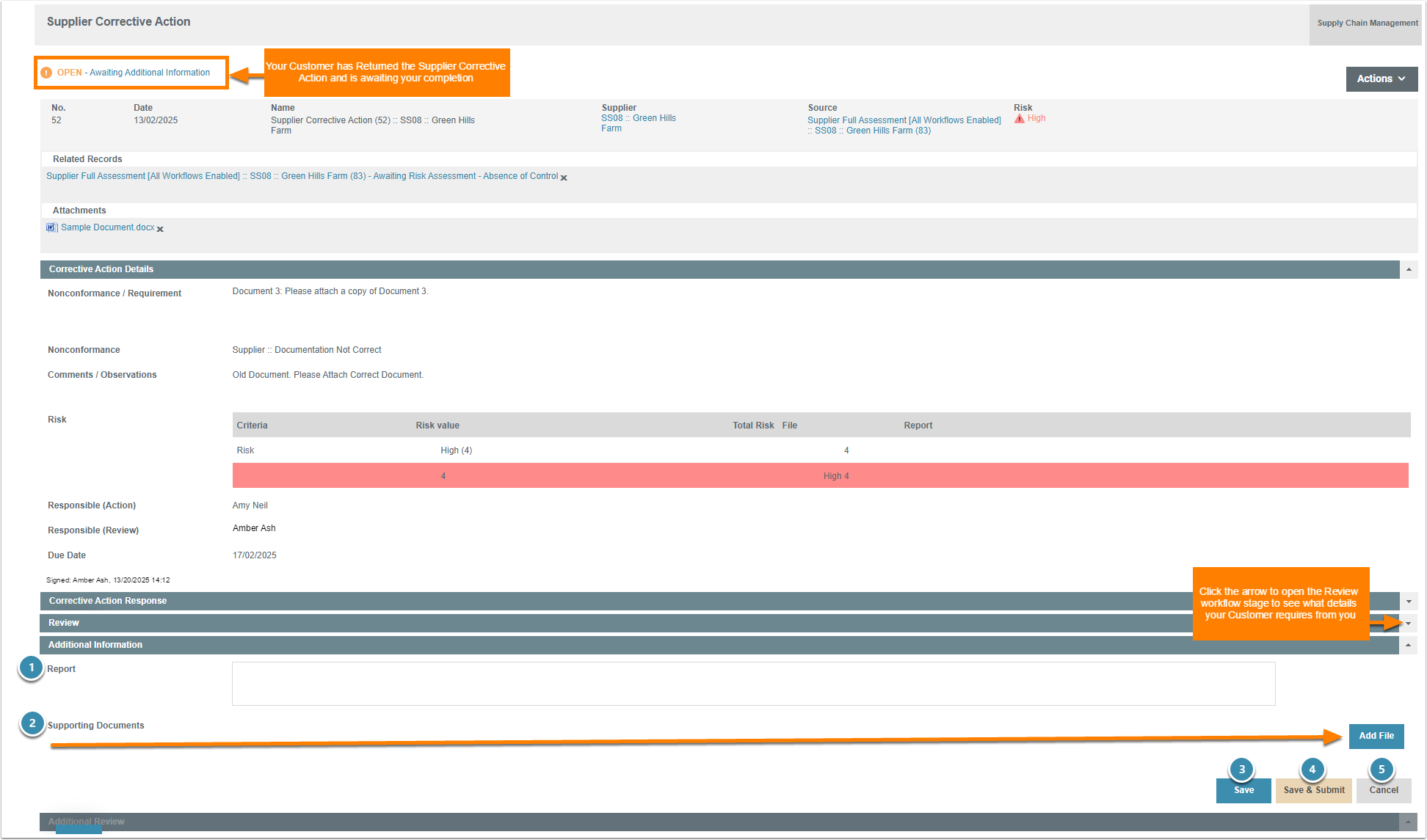Viewport: 1427px width, 840px height.
Task: Click into the Report text field
Action: click(753, 684)
